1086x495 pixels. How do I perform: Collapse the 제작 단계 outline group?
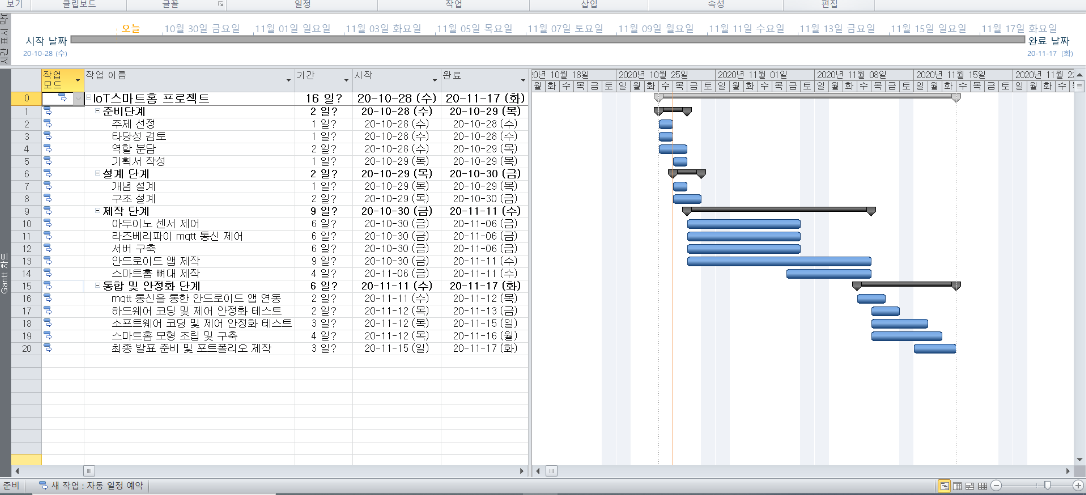coord(98,210)
